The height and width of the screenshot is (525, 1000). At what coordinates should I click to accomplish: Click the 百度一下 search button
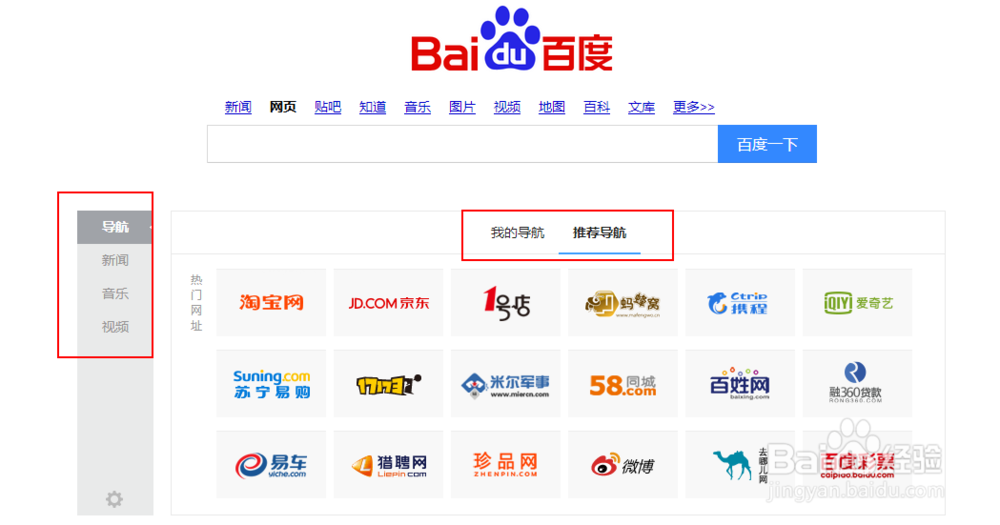click(x=767, y=144)
